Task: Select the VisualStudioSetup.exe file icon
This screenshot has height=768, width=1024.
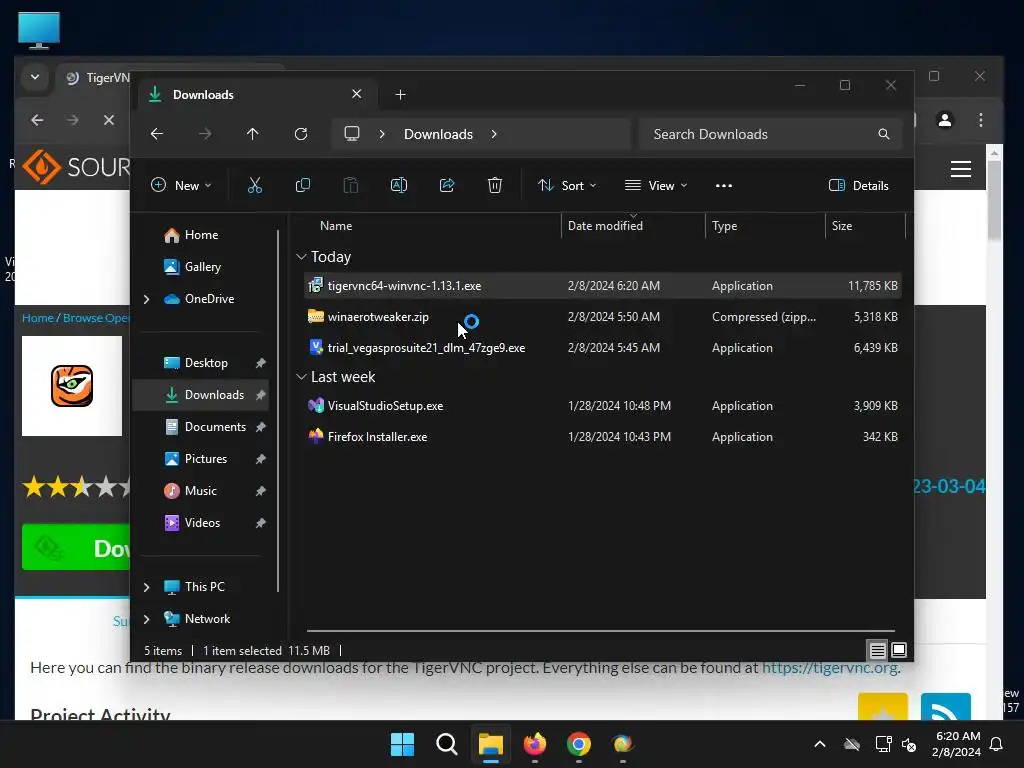Action: pyautogui.click(x=315, y=406)
